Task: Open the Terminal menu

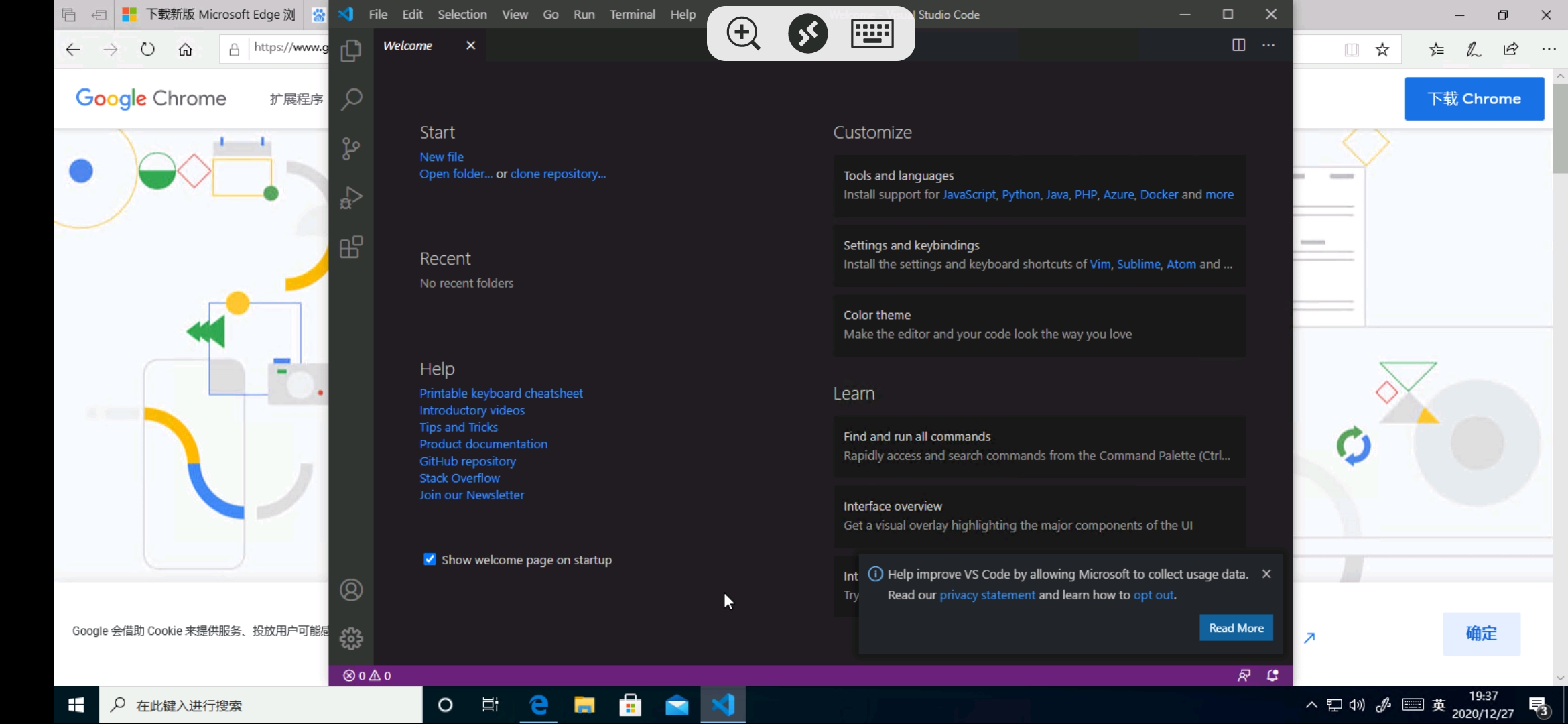Action: pos(632,14)
